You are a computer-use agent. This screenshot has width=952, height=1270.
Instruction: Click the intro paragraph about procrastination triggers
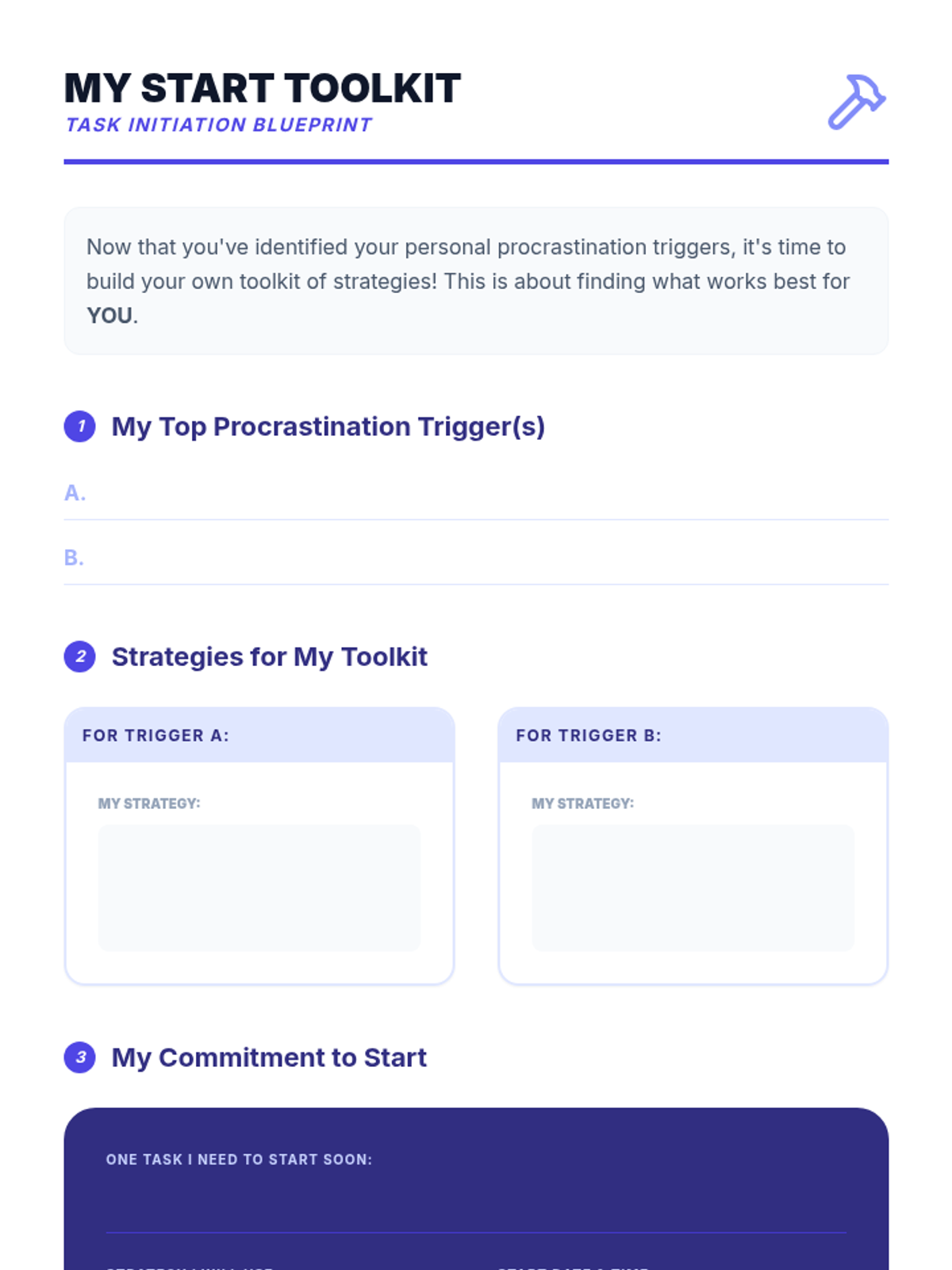[x=468, y=264]
